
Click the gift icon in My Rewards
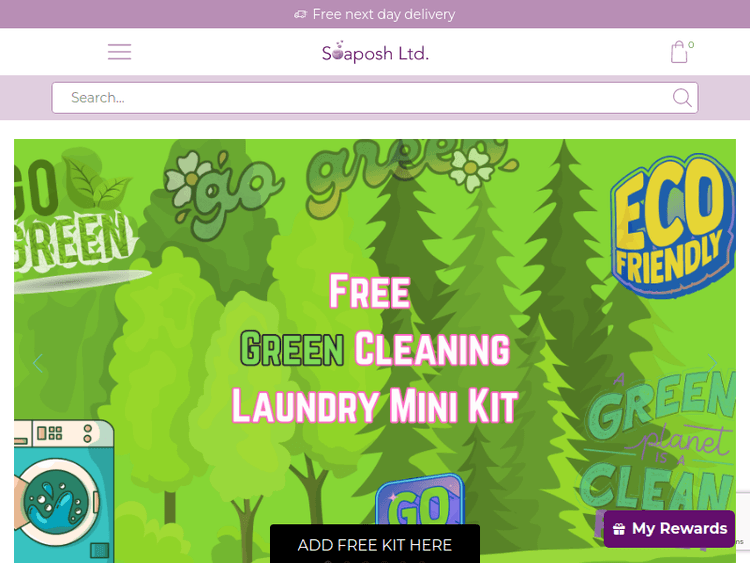(x=618, y=529)
